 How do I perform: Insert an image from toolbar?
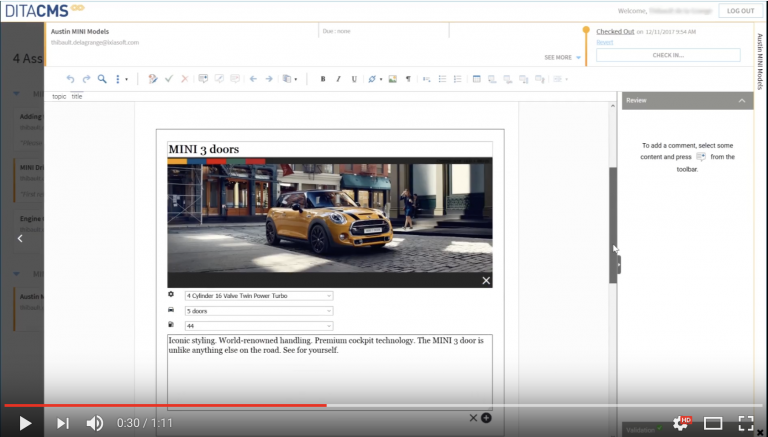(392, 79)
